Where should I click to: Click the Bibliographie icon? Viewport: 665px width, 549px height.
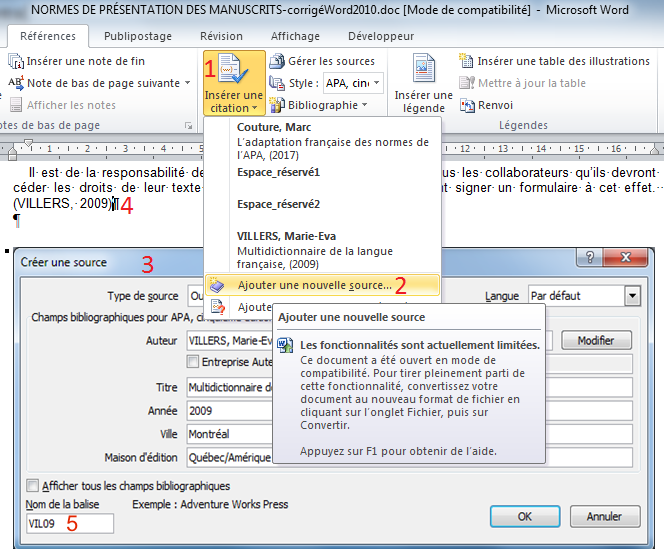(x=277, y=105)
